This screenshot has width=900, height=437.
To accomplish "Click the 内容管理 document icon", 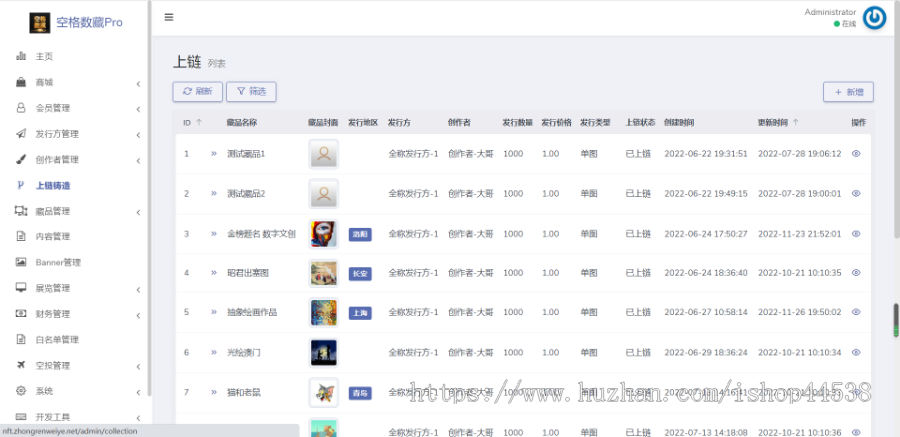I will tap(21, 237).
